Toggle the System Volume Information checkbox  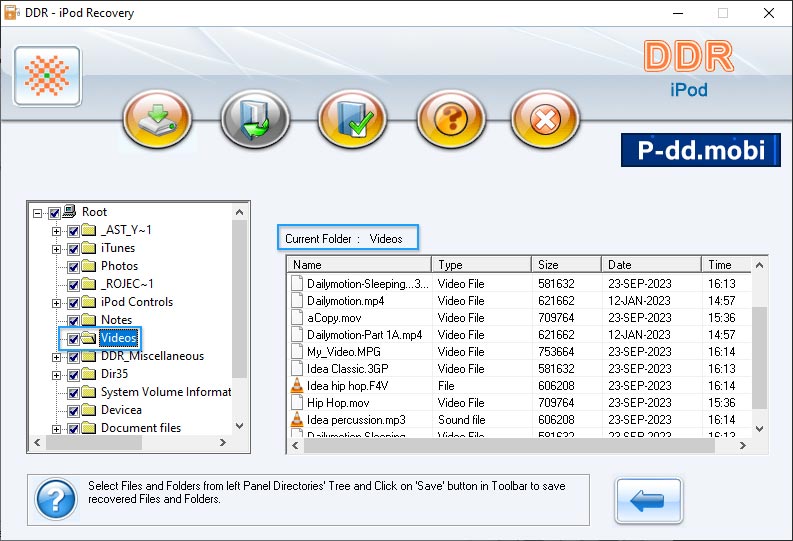coord(73,393)
